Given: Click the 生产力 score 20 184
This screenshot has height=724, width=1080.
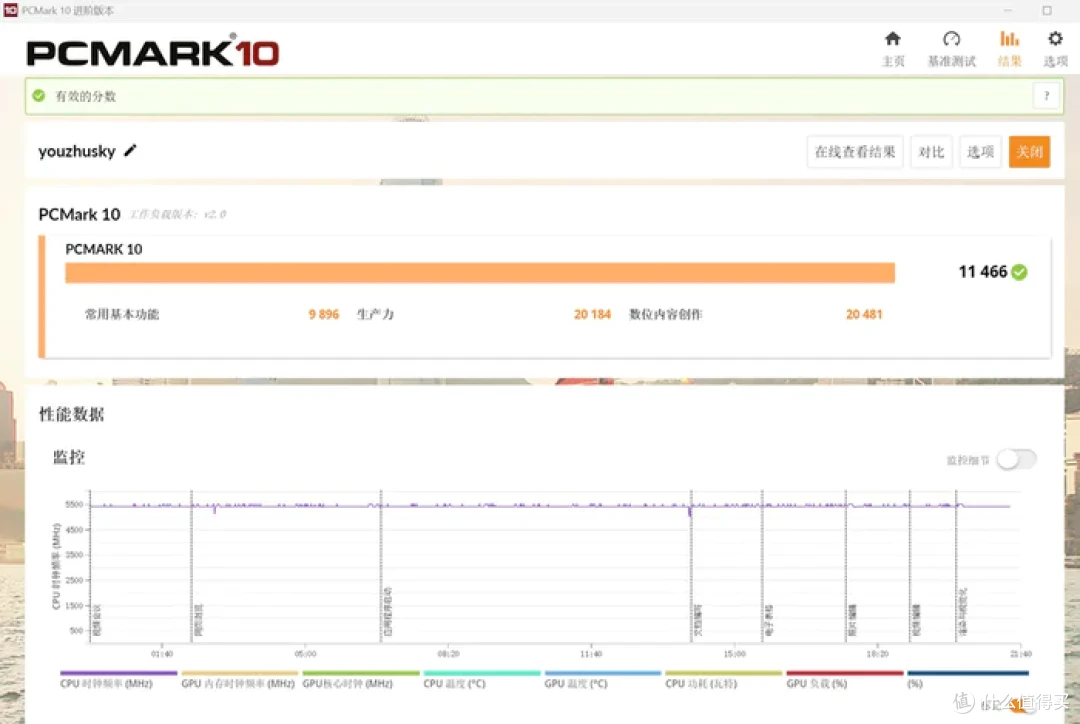Looking at the screenshot, I should pyautogui.click(x=592, y=314).
